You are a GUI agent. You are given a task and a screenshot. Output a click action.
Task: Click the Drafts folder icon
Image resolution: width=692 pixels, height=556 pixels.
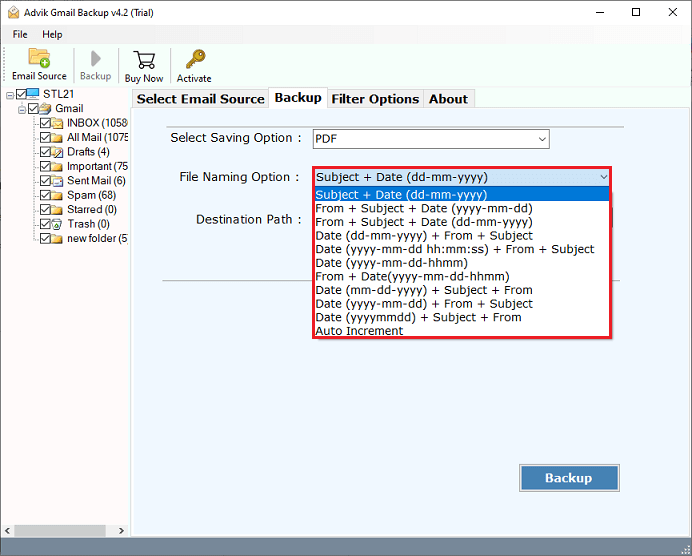pos(57,152)
